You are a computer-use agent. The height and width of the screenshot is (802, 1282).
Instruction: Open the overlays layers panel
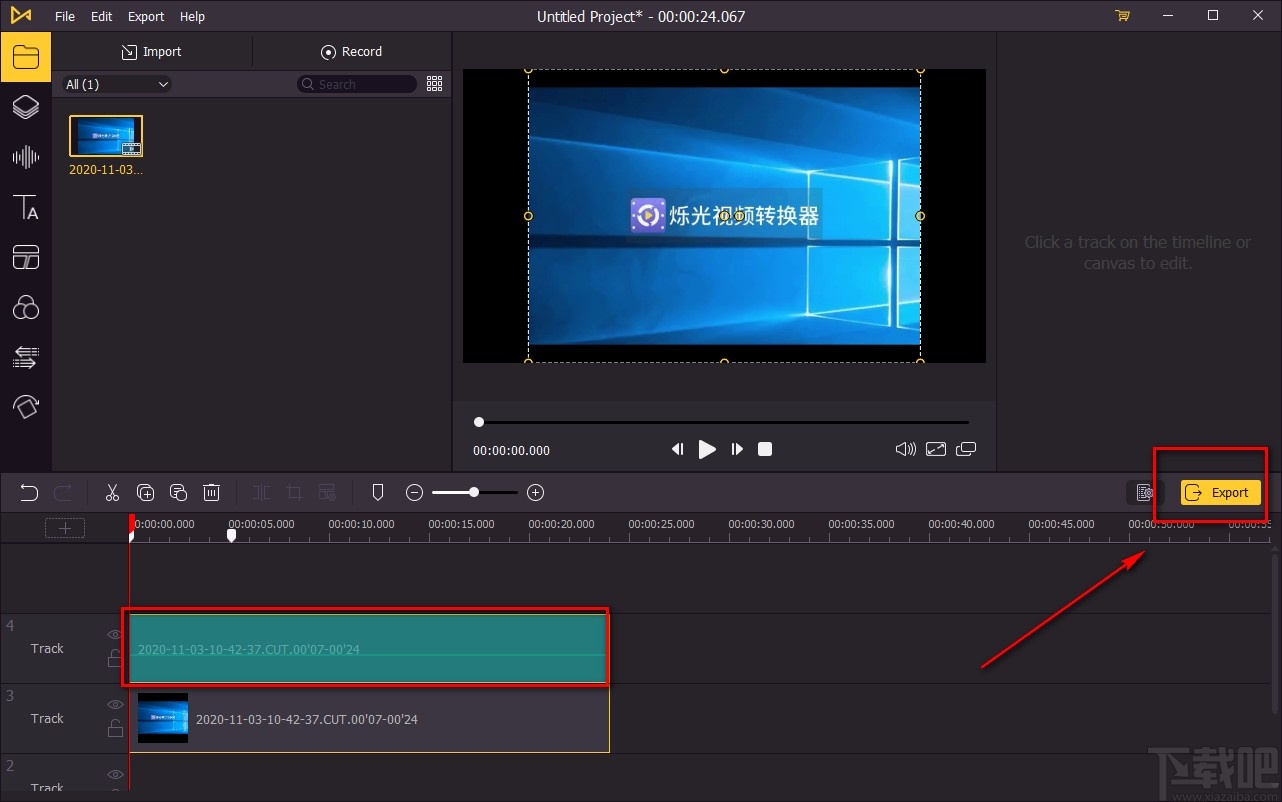(x=25, y=107)
